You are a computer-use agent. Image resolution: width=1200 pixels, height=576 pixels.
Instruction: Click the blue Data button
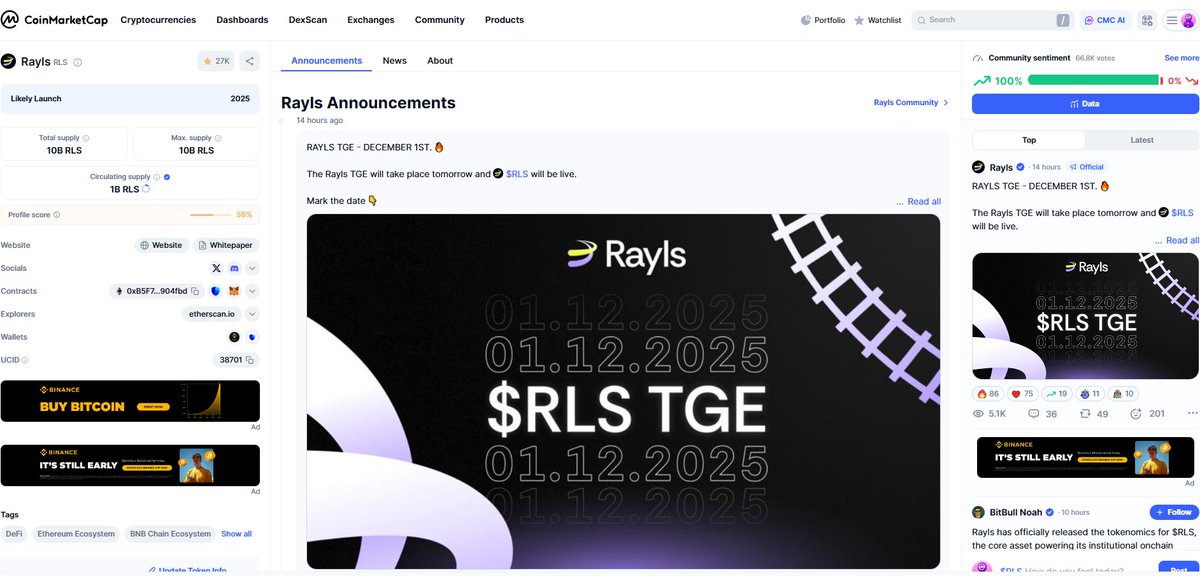(x=1085, y=103)
